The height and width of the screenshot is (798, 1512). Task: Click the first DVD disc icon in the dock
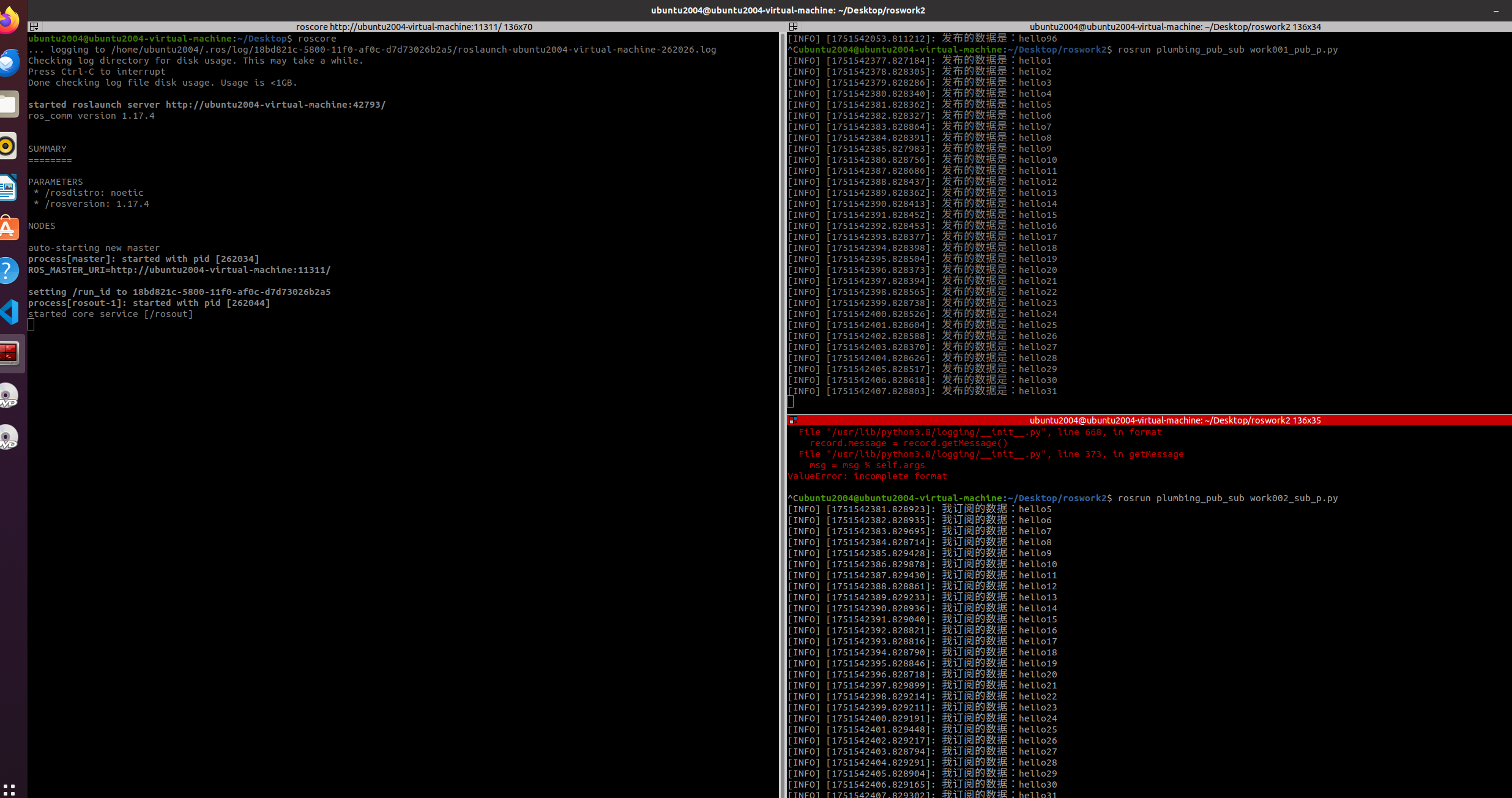[9, 396]
